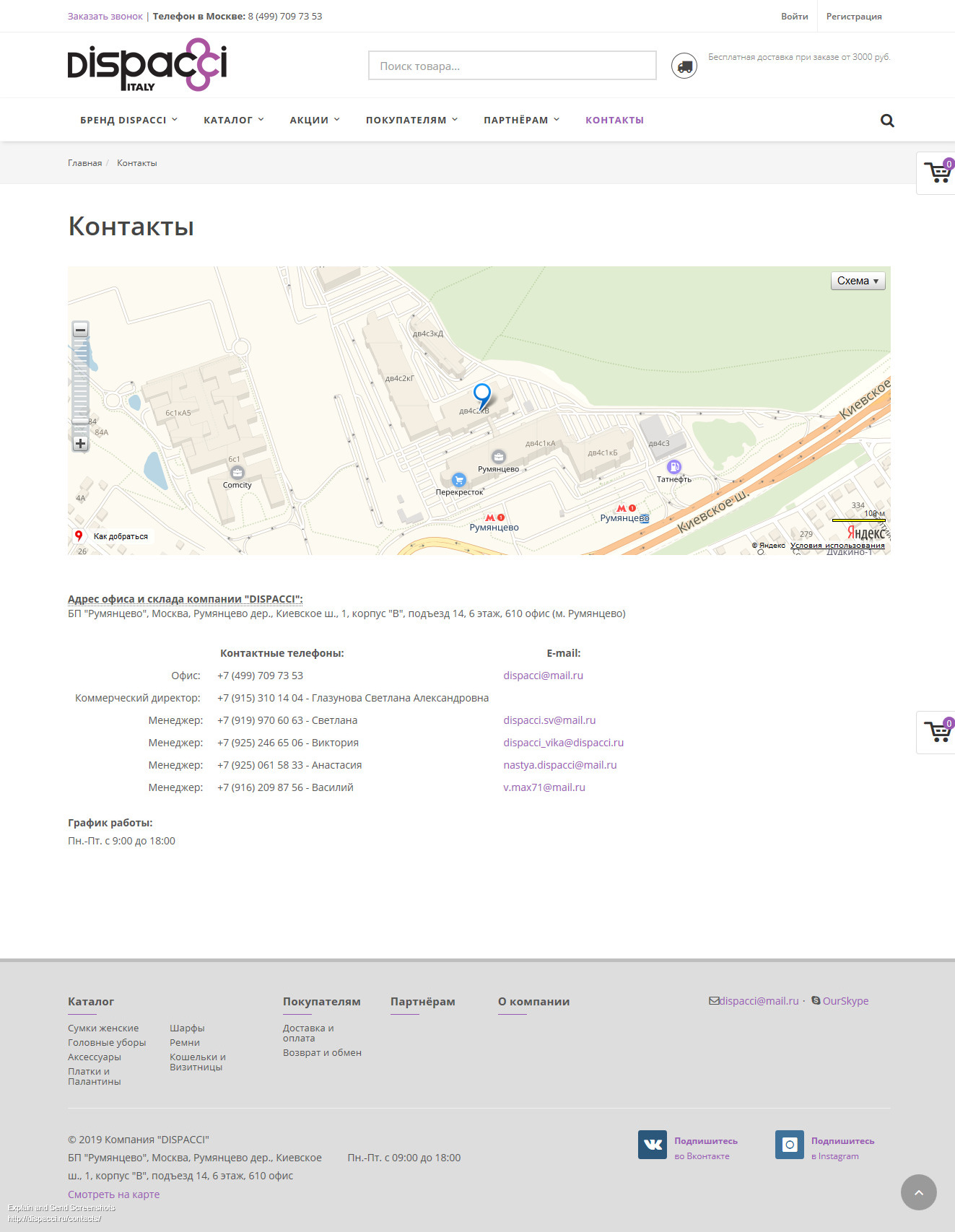The width and height of the screenshot is (955, 1232).
Task: Click the Instagram social icon
Action: 790,1145
